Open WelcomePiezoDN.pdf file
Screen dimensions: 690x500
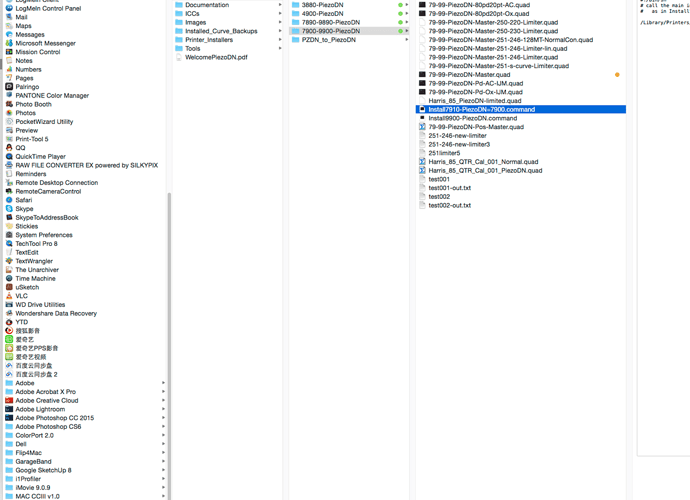pyautogui.click(x=215, y=57)
